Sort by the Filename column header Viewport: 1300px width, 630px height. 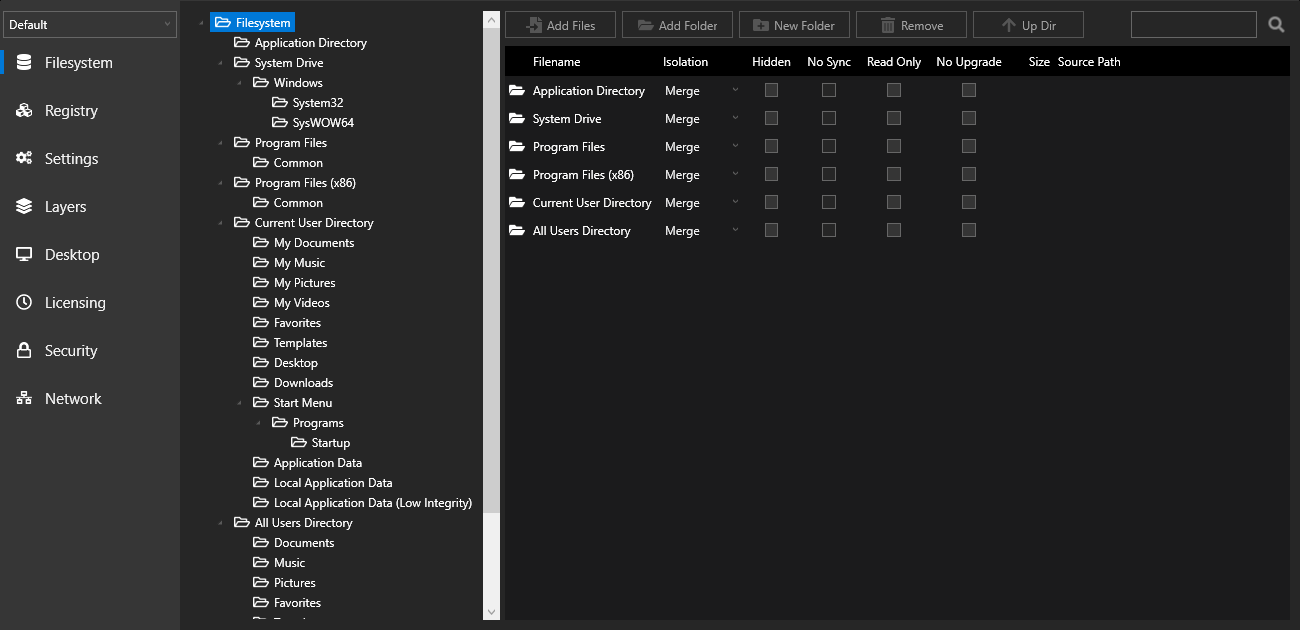click(556, 62)
